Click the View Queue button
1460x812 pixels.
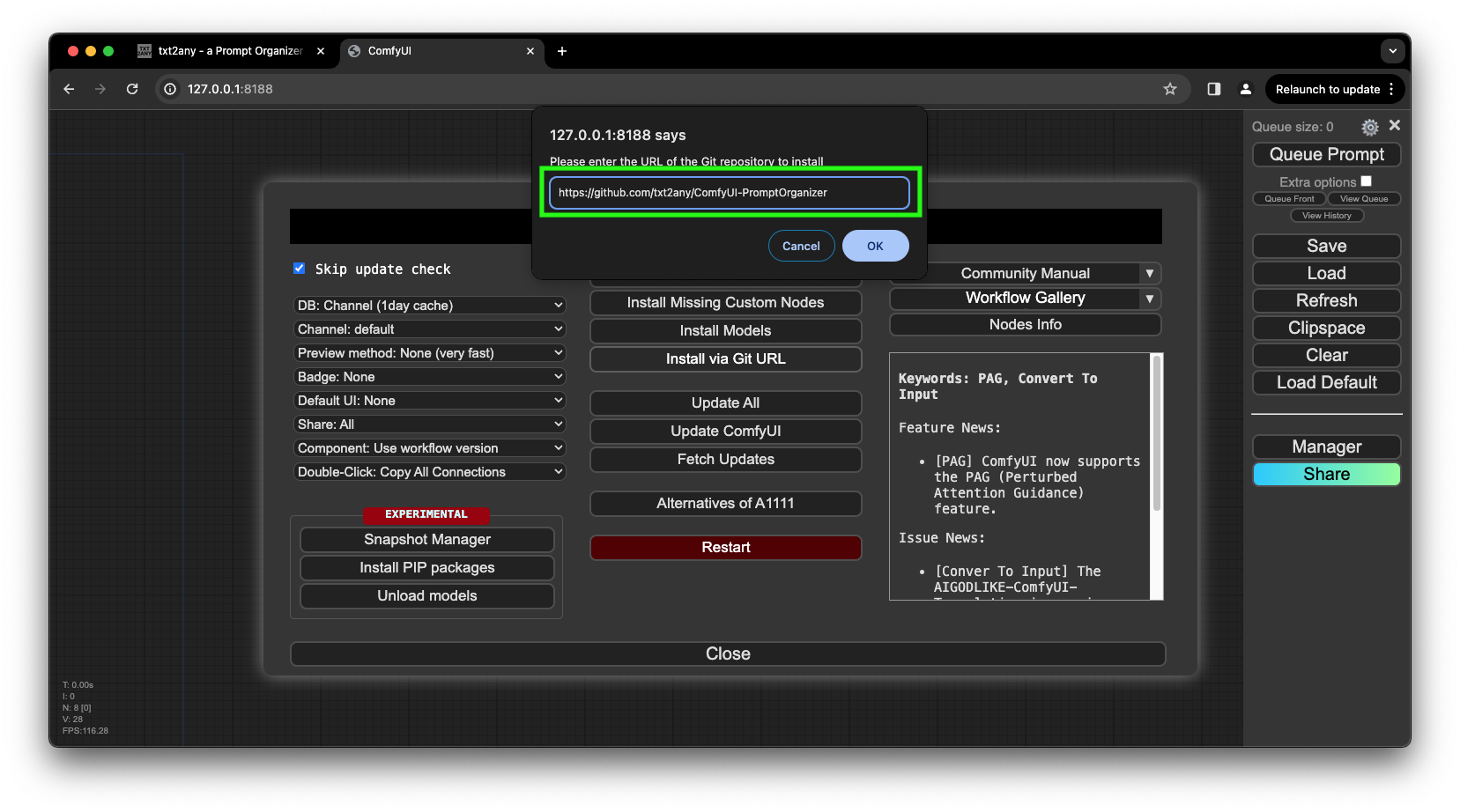click(1364, 199)
